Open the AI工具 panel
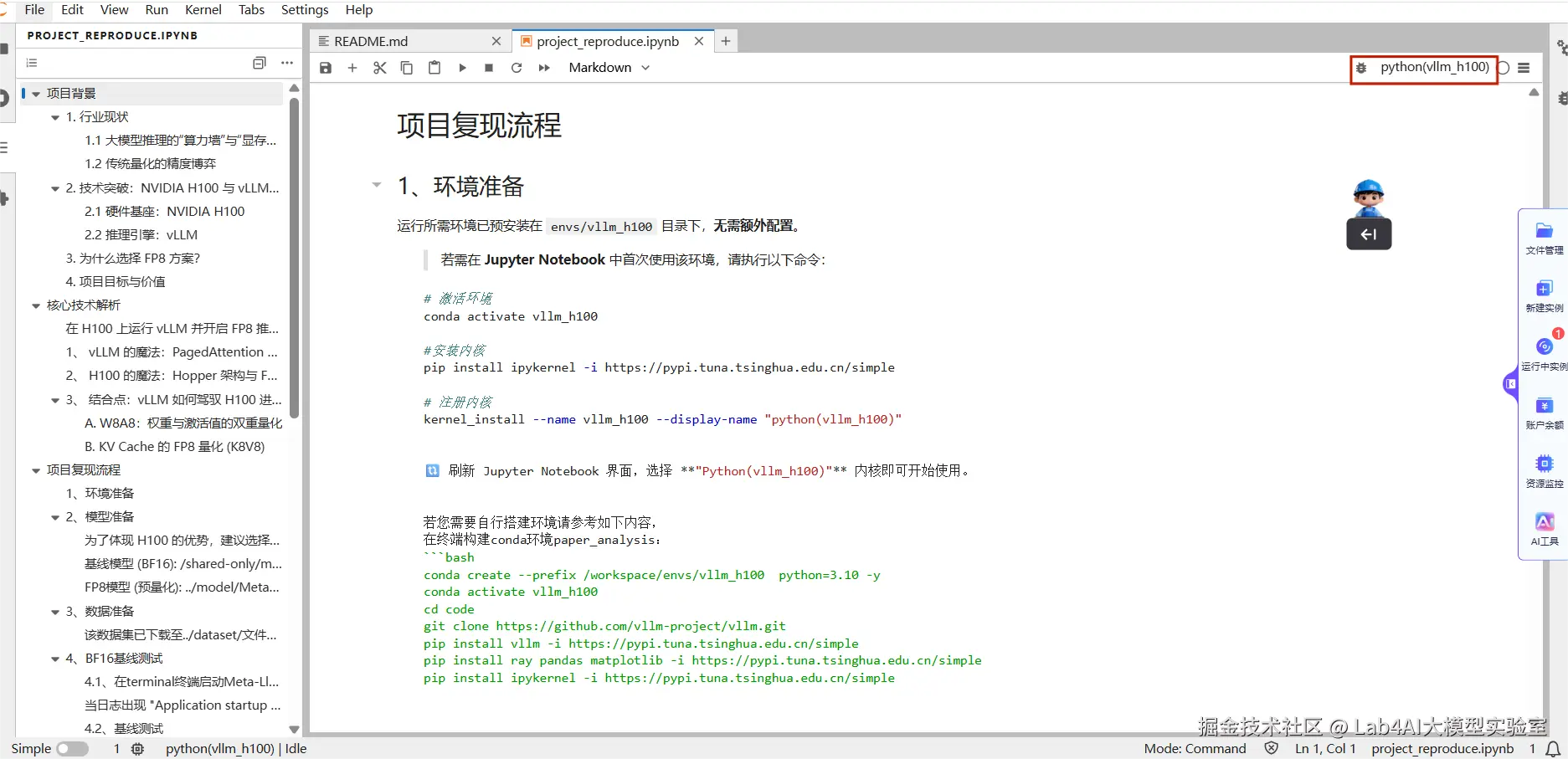This screenshot has width=1568, height=759. (1545, 530)
